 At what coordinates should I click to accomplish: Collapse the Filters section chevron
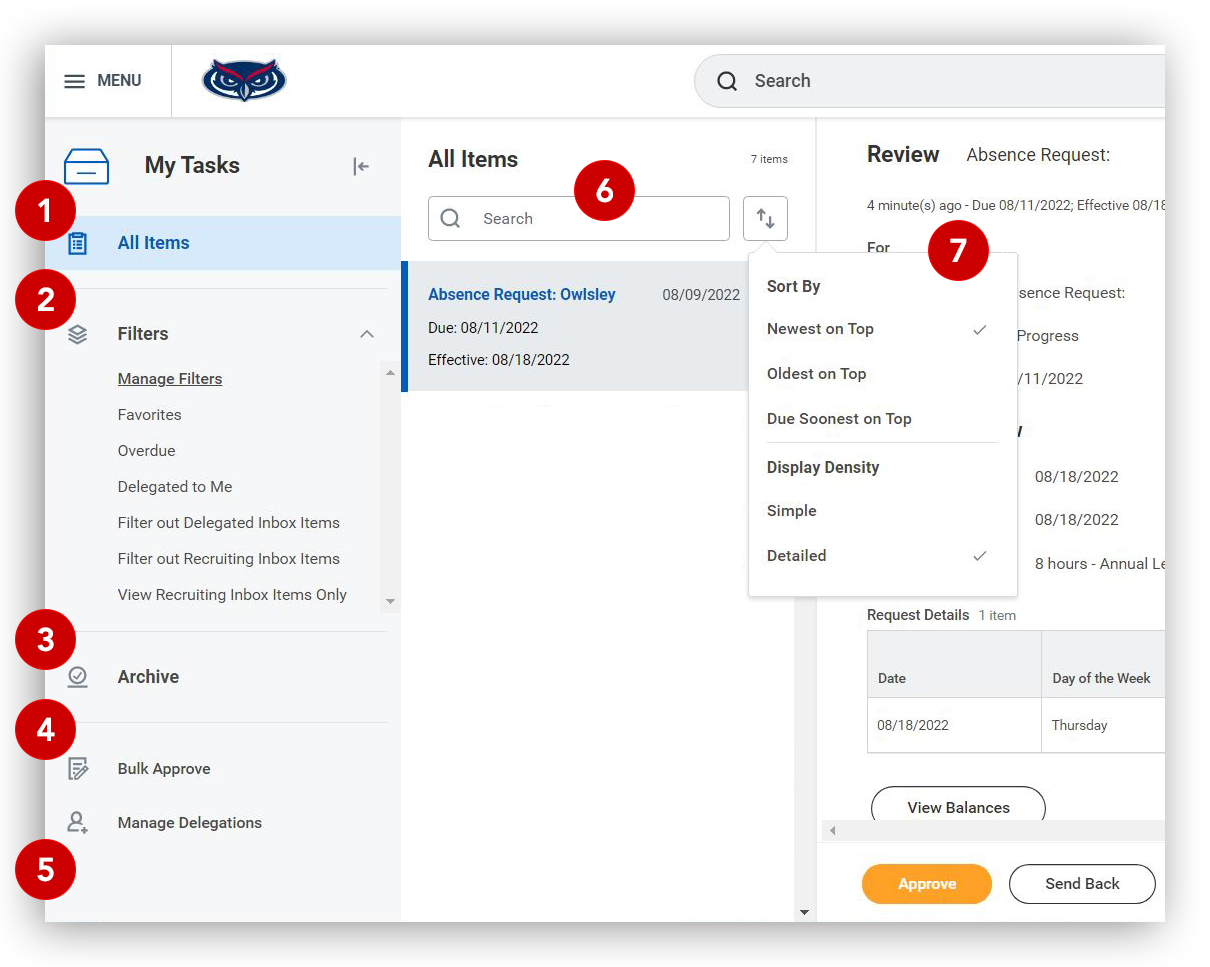coord(367,334)
